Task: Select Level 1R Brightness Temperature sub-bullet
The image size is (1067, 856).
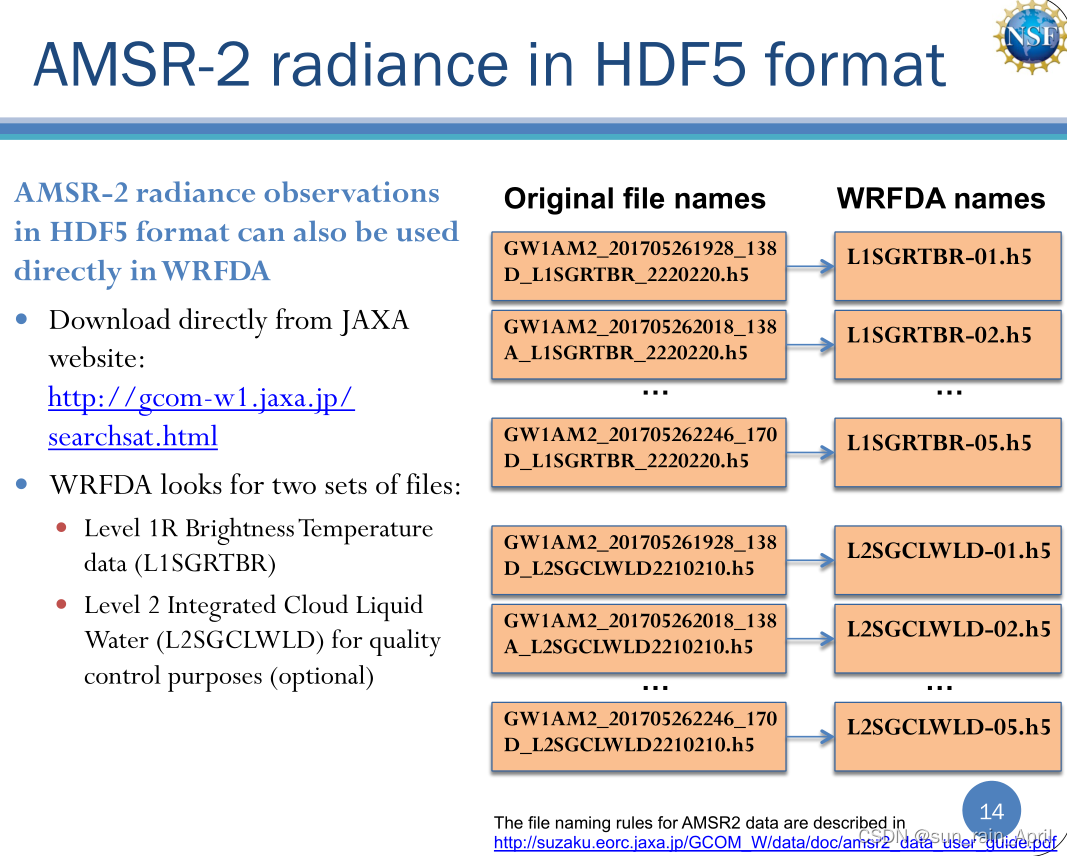Action: (x=259, y=546)
